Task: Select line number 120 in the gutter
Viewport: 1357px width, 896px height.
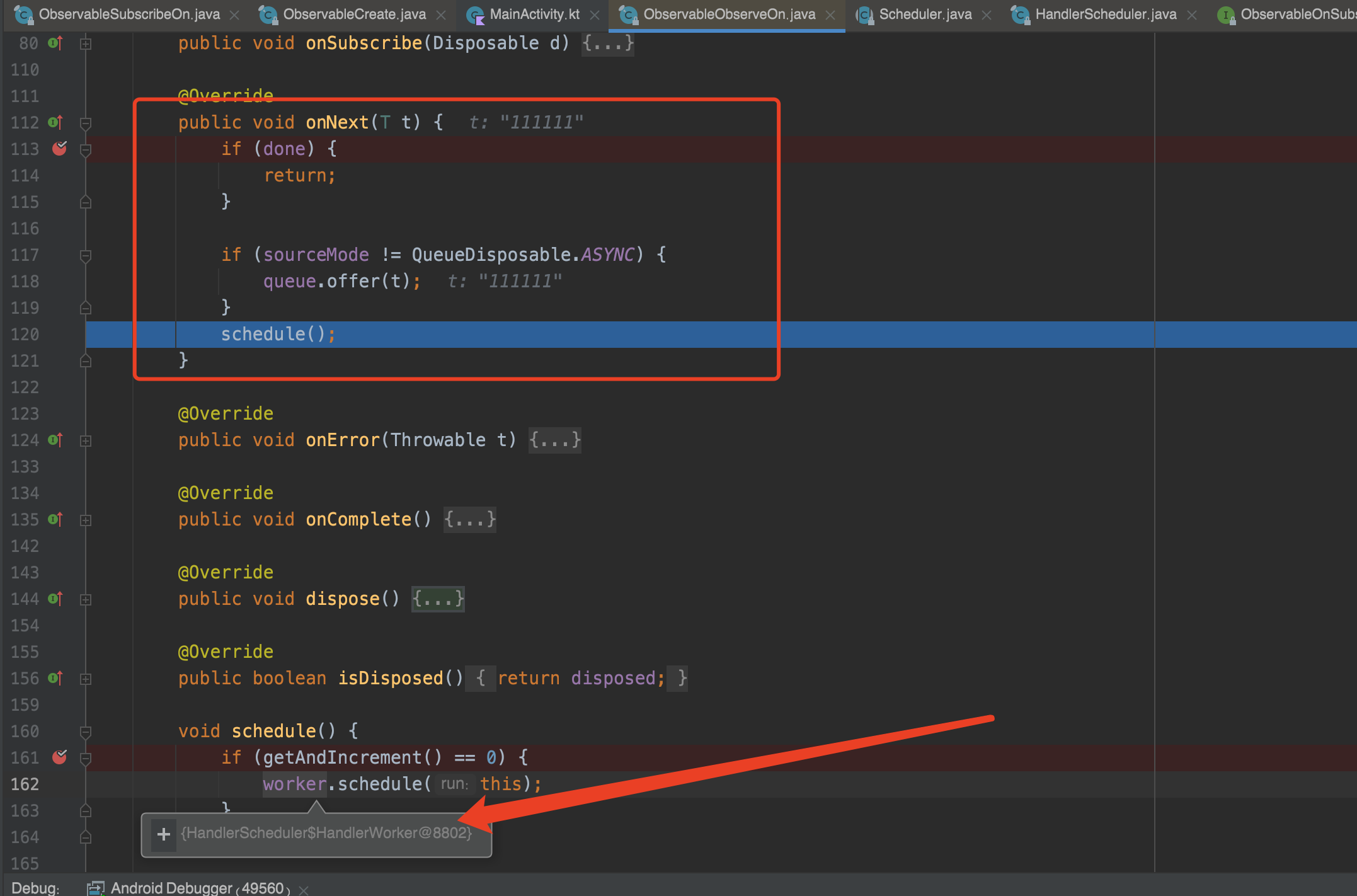Action: [25, 334]
